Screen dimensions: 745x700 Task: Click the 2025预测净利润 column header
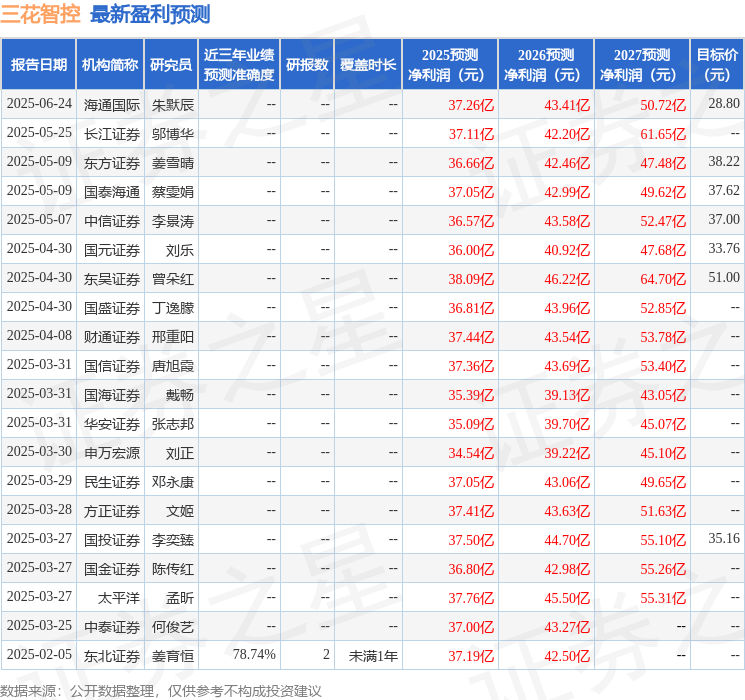[x=450, y=65]
